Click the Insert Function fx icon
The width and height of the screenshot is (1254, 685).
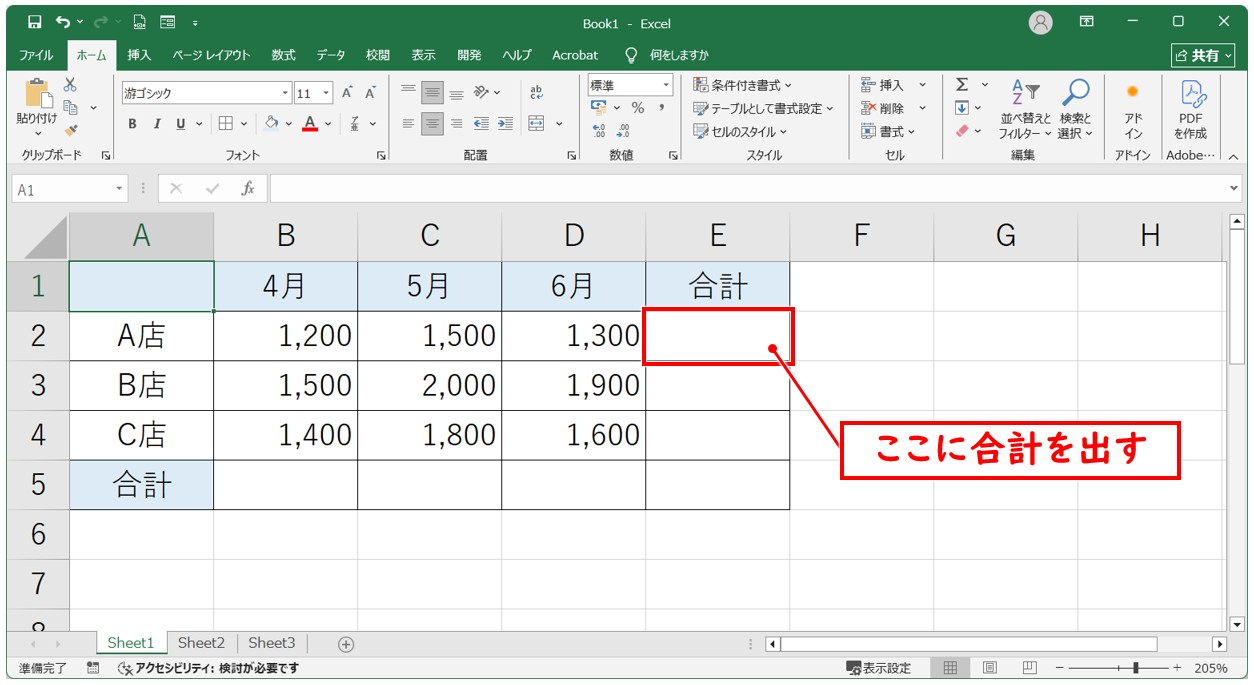pos(248,188)
